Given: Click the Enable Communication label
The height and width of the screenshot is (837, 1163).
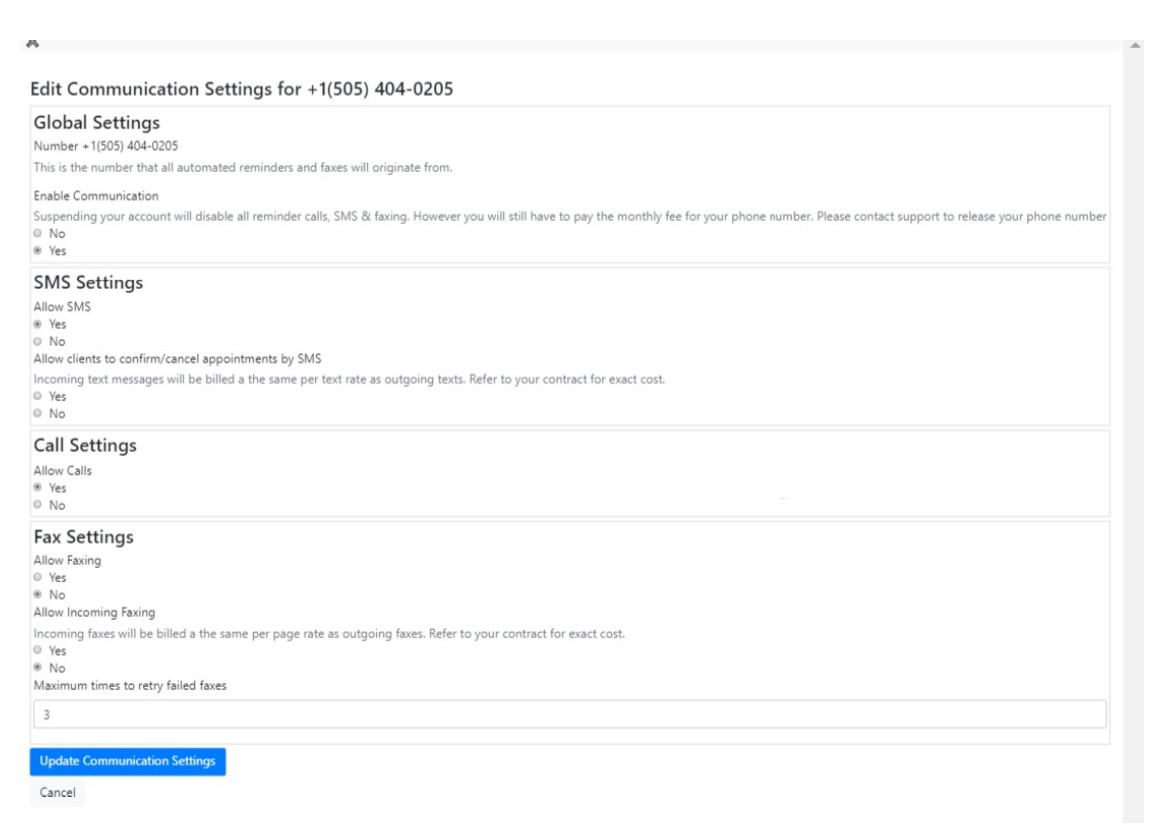Looking at the screenshot, I should point(96,196).
